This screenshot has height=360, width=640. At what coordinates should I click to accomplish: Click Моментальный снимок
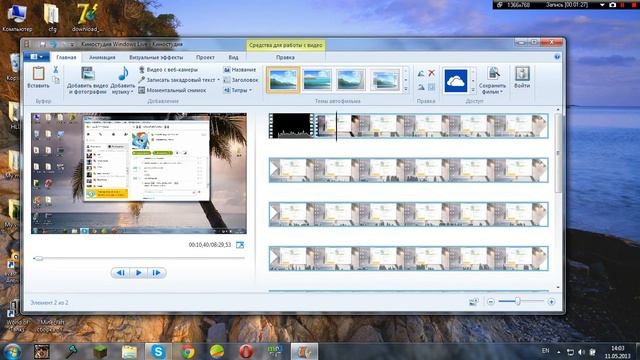(172, 90)
